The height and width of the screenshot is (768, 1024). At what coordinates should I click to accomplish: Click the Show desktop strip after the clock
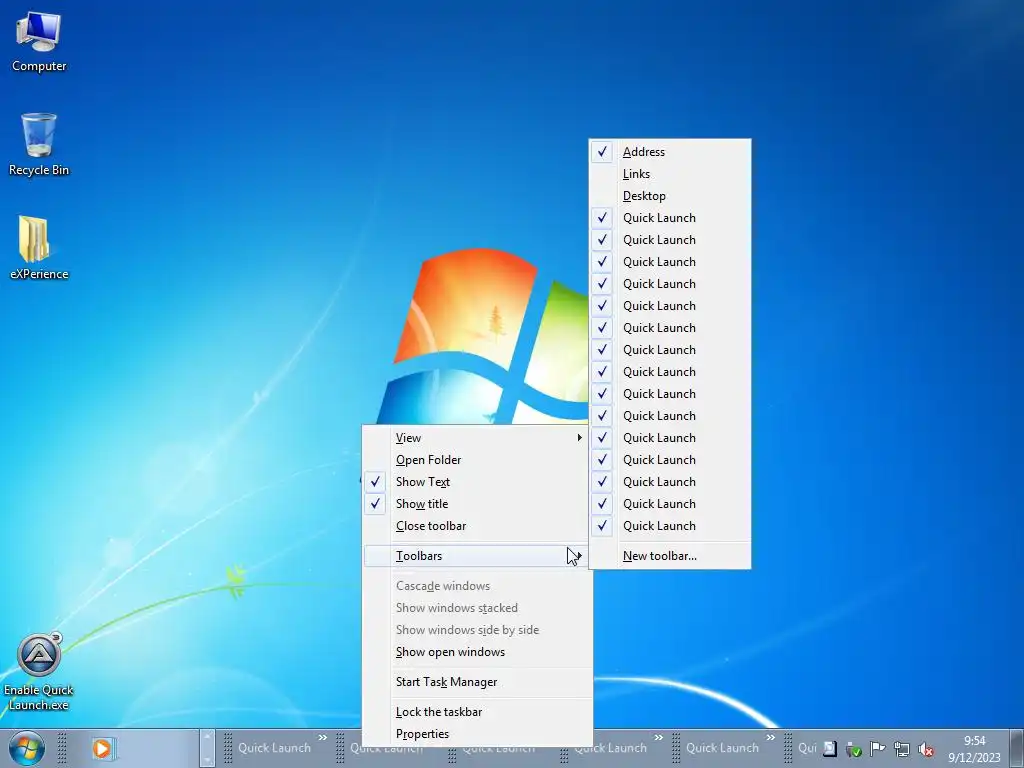click(x=1017, y=748)
